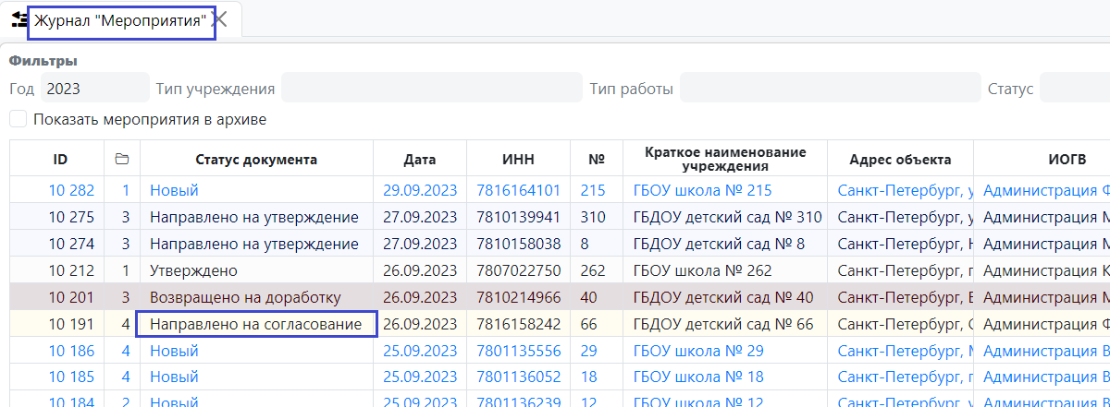Open ИНН link 7816164101
This screenshot has width=1110, height=407.
pyautogui.click(x=518, y=190)
